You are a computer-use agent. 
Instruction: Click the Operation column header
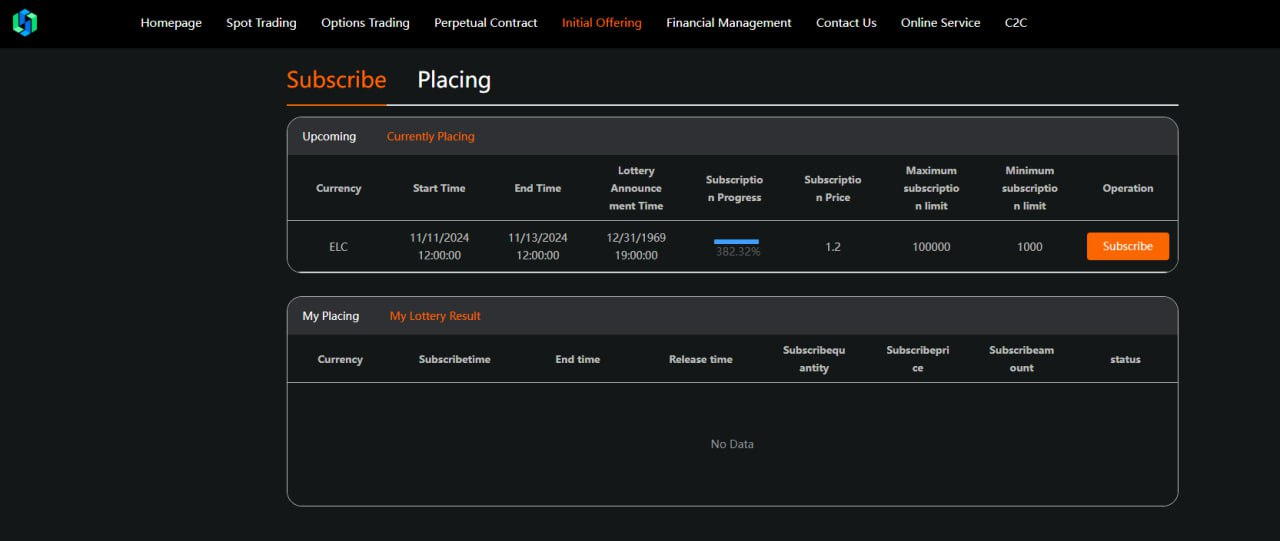(1128, 188)
